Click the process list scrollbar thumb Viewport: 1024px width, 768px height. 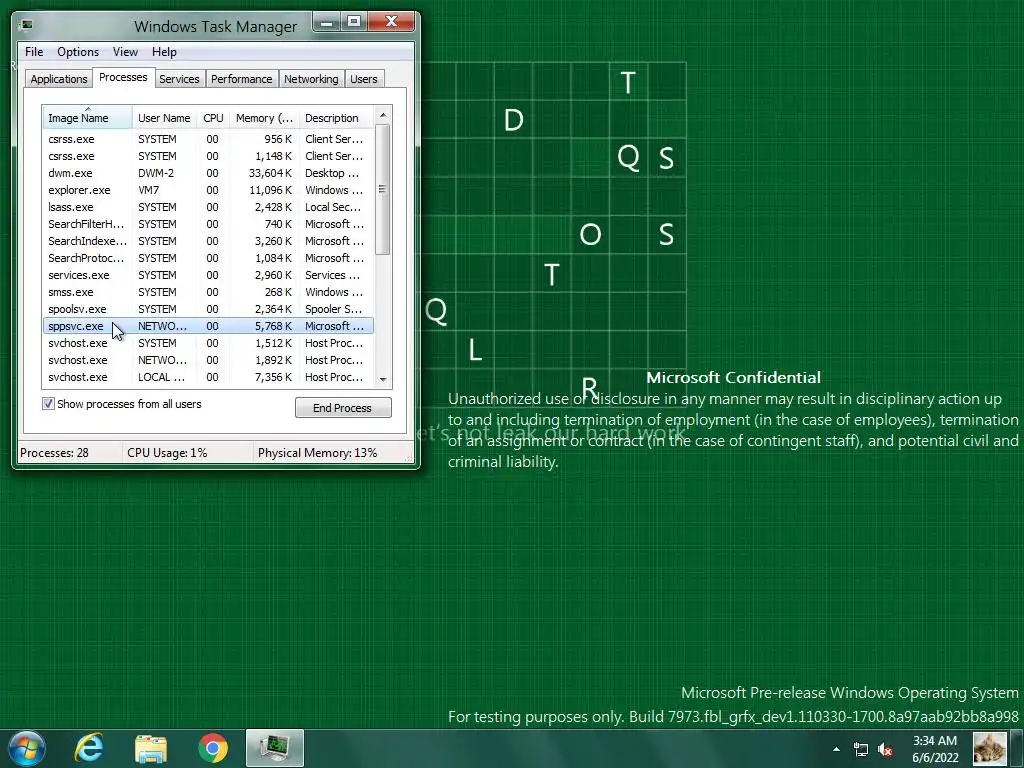click(383, 189)
